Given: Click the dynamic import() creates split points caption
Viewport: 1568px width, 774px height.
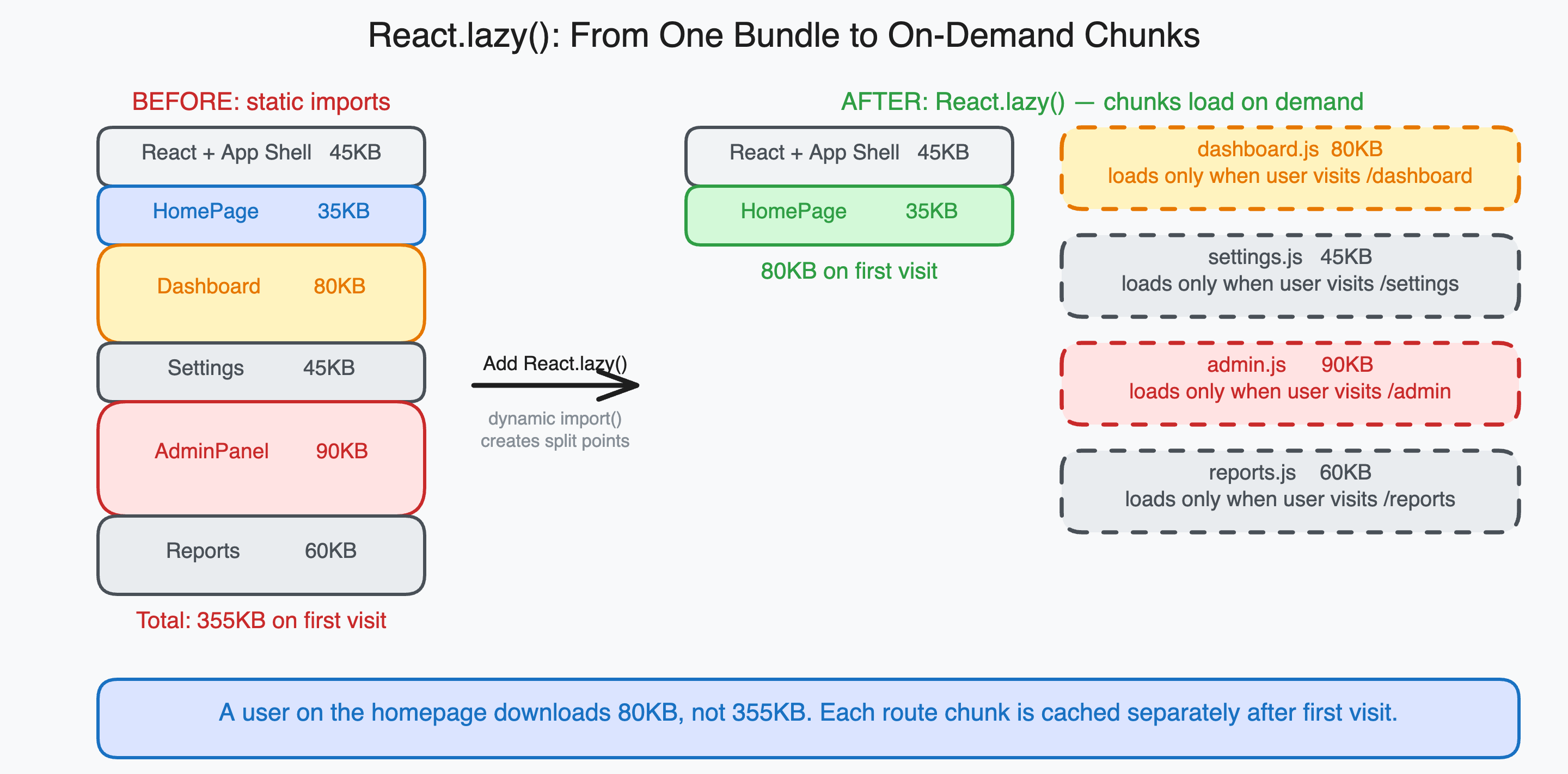Looking at the screenshot, I should pos(555,429).
